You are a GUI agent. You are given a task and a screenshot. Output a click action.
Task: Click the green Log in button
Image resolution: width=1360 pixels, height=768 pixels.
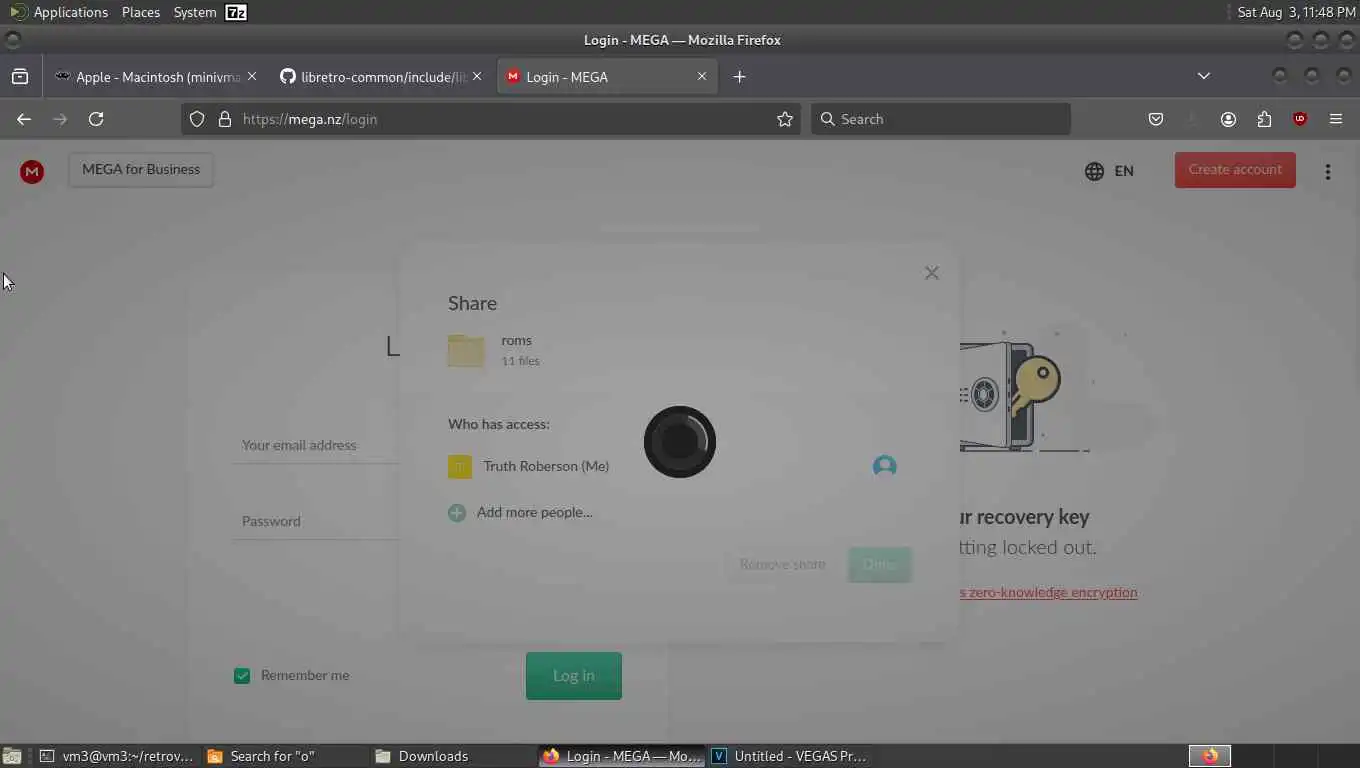point(574,676)
